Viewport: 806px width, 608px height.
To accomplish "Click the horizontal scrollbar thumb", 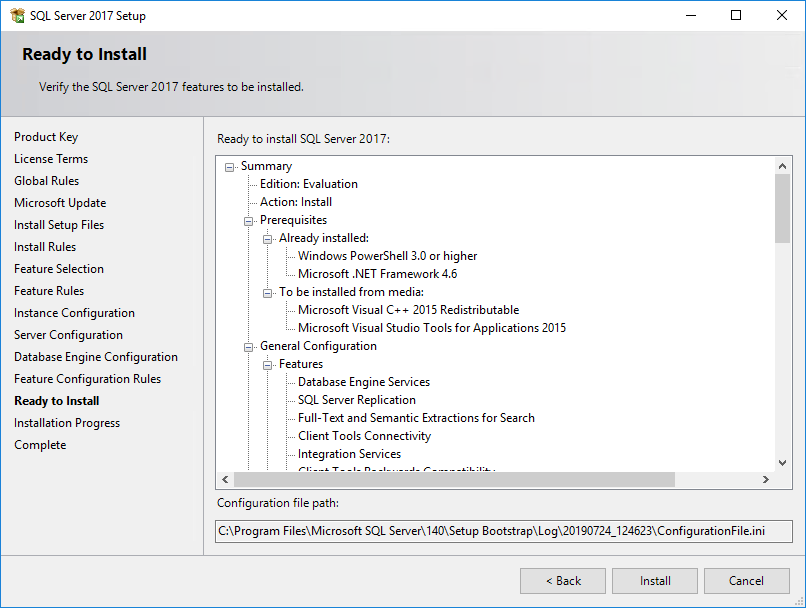I will click(454, 480).
